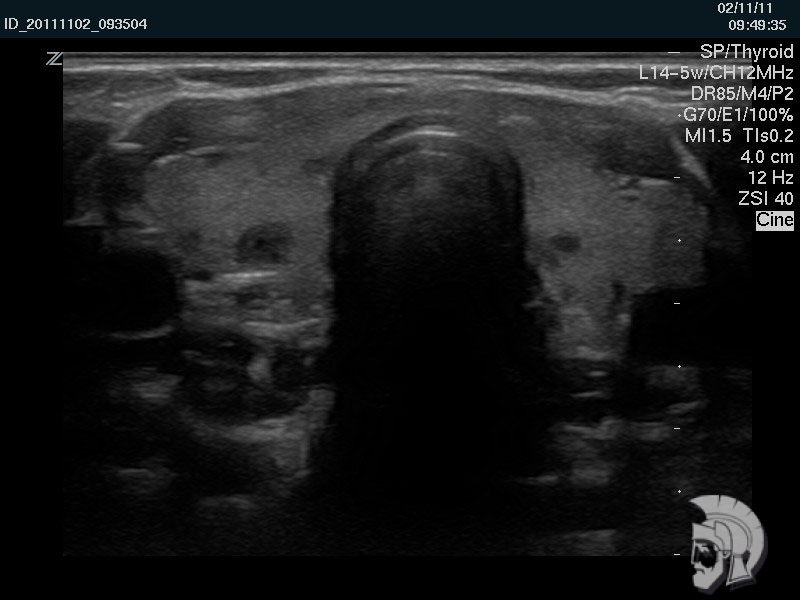This screenshot has height=600, width=800.
Task: Click the dark nodule in left-side thyroid lobe
Action: point(259,243)
